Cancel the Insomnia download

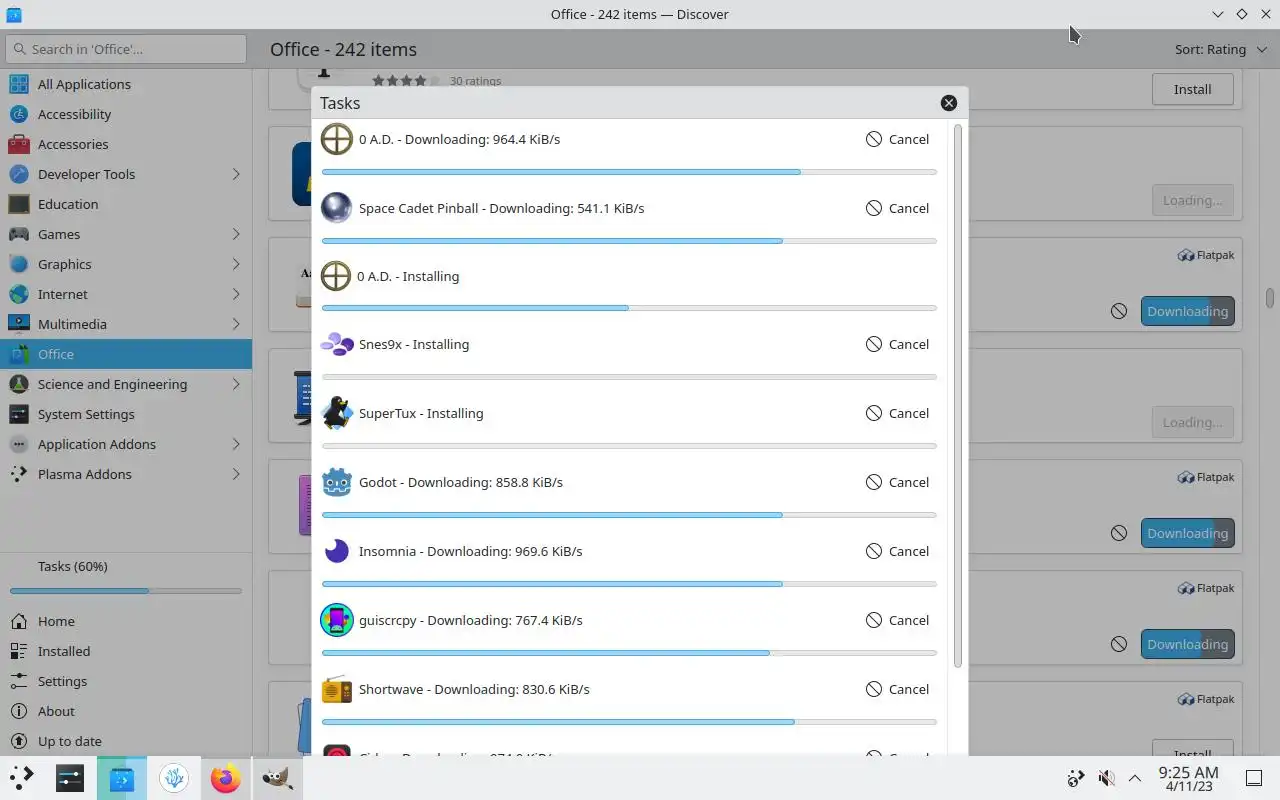pos(898,551)
